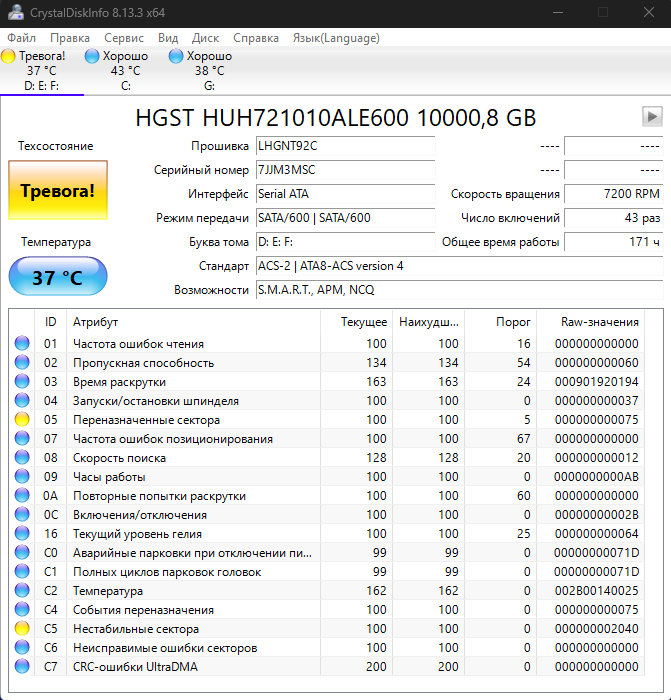Click yellow status icon for Переназначенные сектора
Viewport: 671px width, 700px height.
coord(22,420)
